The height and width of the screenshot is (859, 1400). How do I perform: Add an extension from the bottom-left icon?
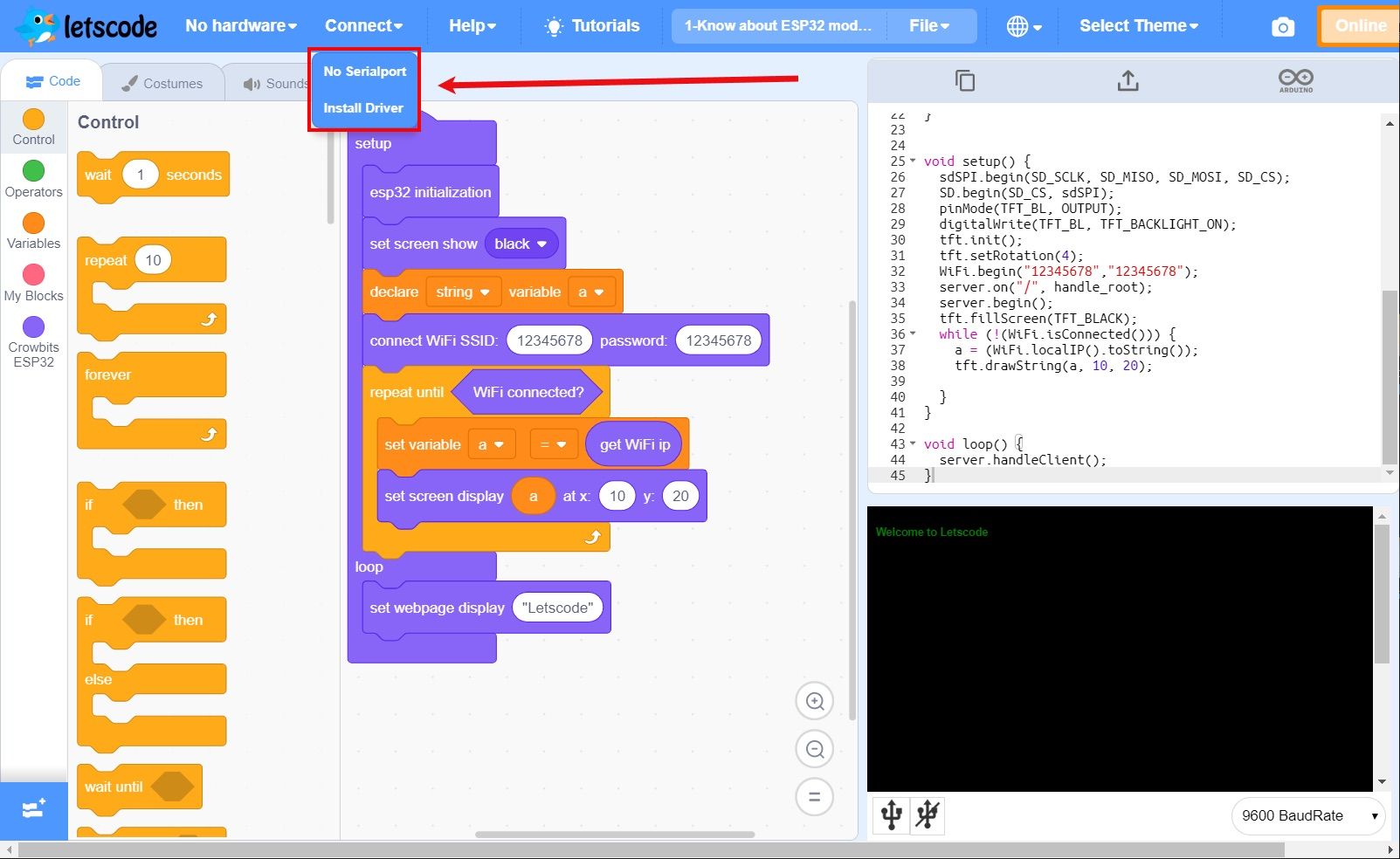[34, 810]
